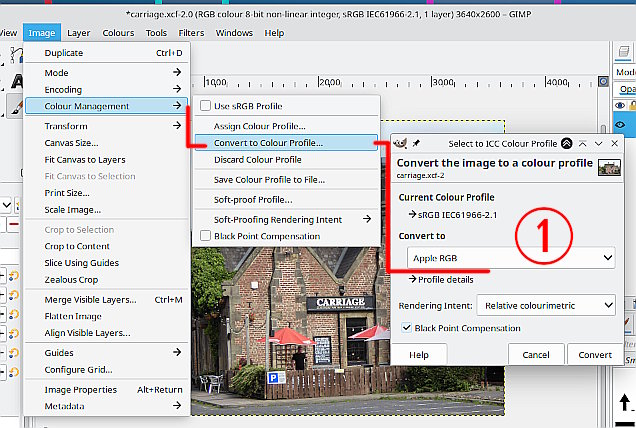Open the Windows menu
The width and height of the screenshot is (636, 428).
234,33
